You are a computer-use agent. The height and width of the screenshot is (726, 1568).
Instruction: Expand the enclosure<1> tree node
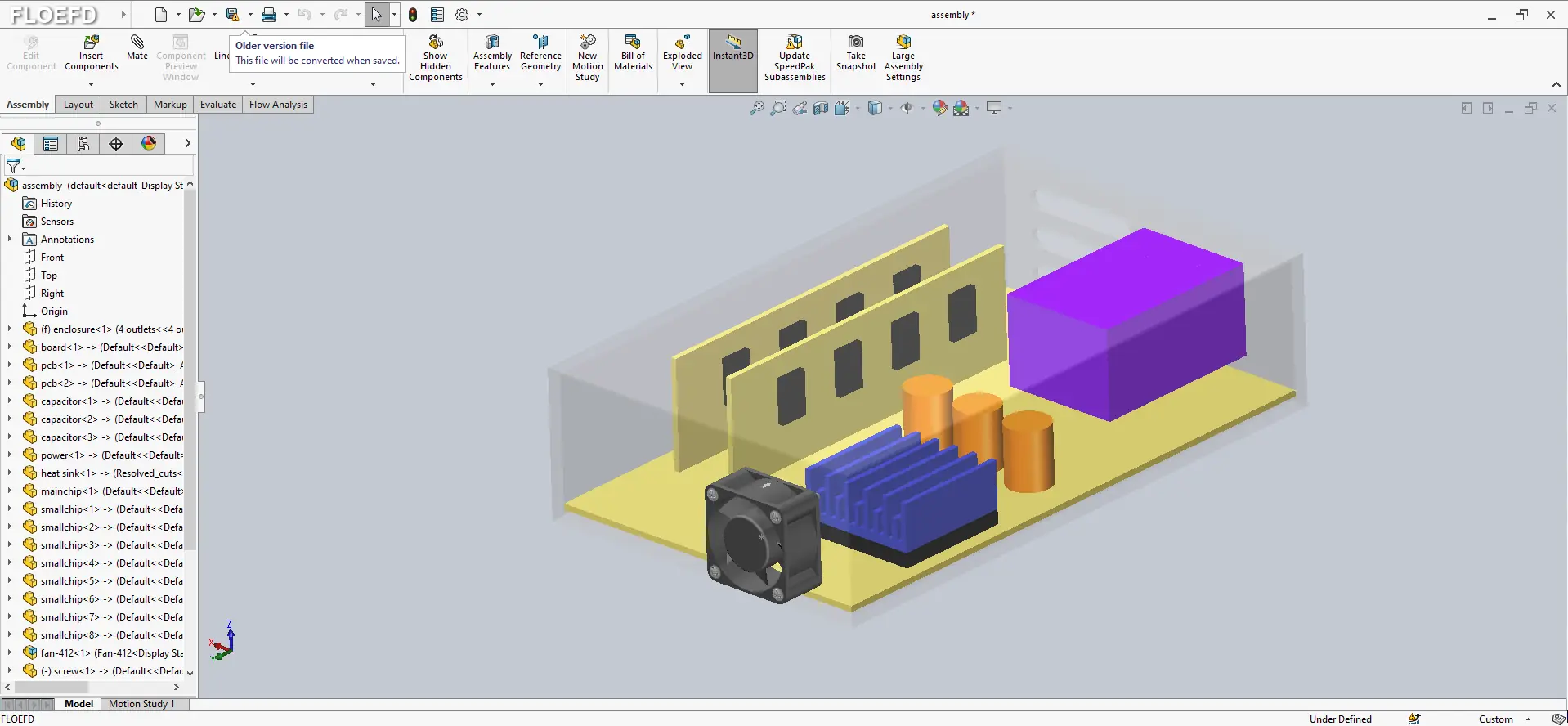[10, 329]
